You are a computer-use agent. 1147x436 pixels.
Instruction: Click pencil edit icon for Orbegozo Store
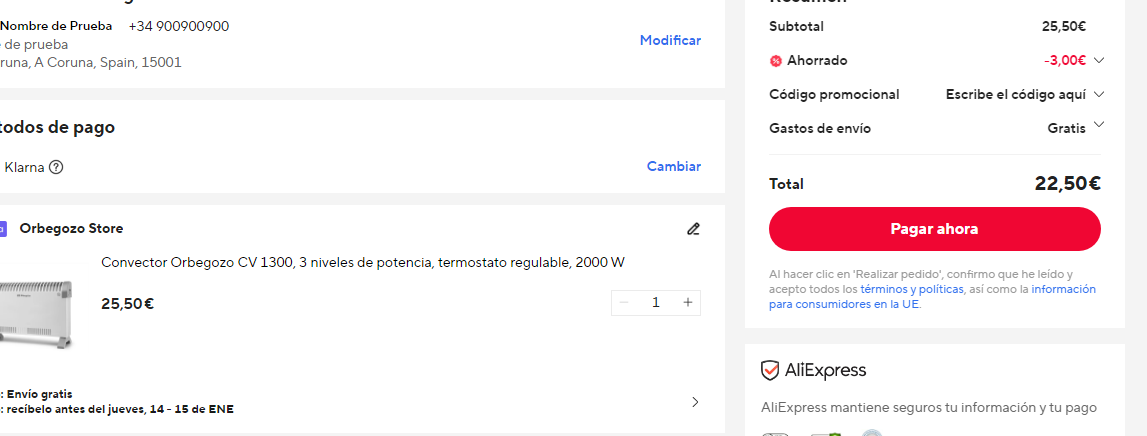(693, 229)
